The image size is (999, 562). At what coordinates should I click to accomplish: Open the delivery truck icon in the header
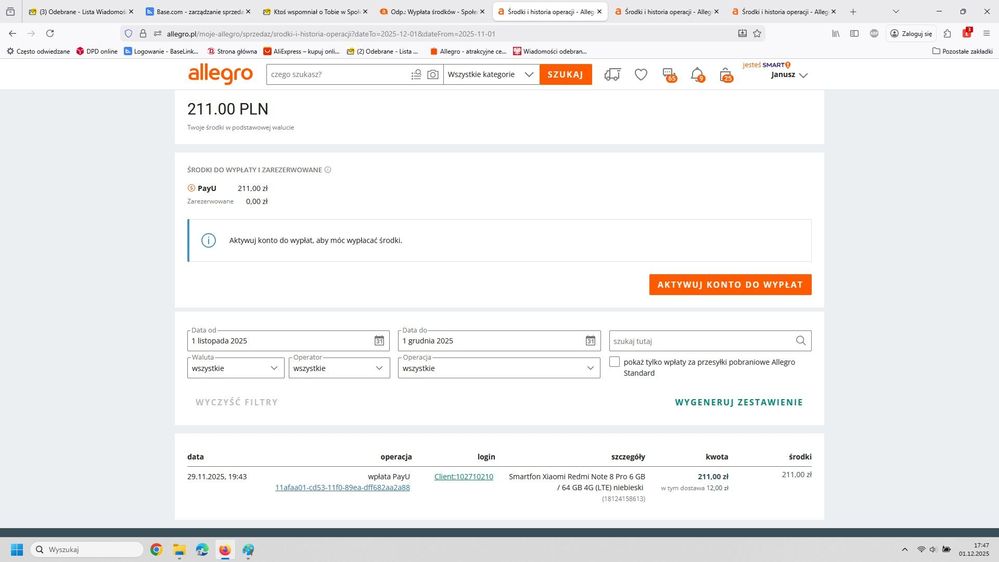[x=612, y=75]
